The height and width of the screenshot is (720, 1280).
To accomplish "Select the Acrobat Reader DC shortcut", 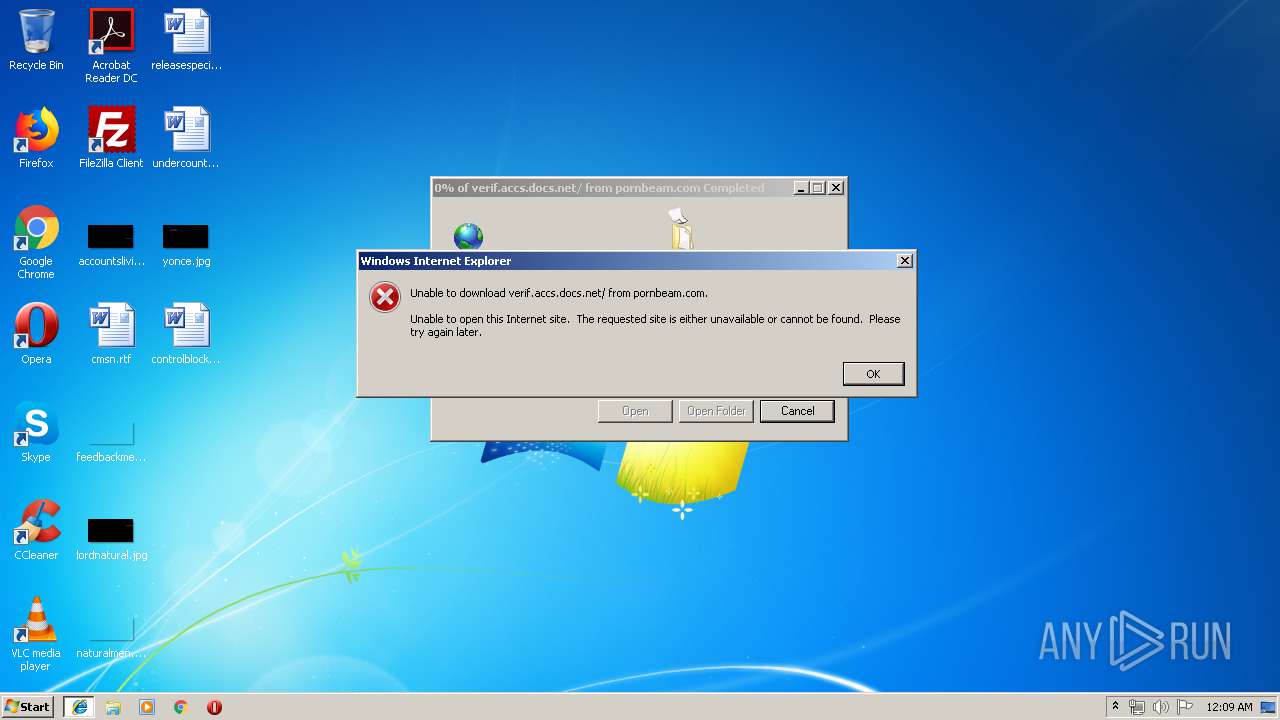I will pyautogui.click(x=111, y=46).
